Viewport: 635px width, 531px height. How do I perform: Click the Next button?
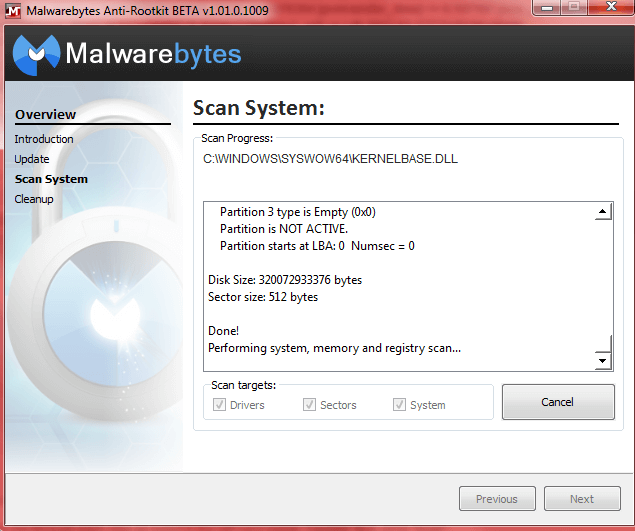tap(582, 499)
